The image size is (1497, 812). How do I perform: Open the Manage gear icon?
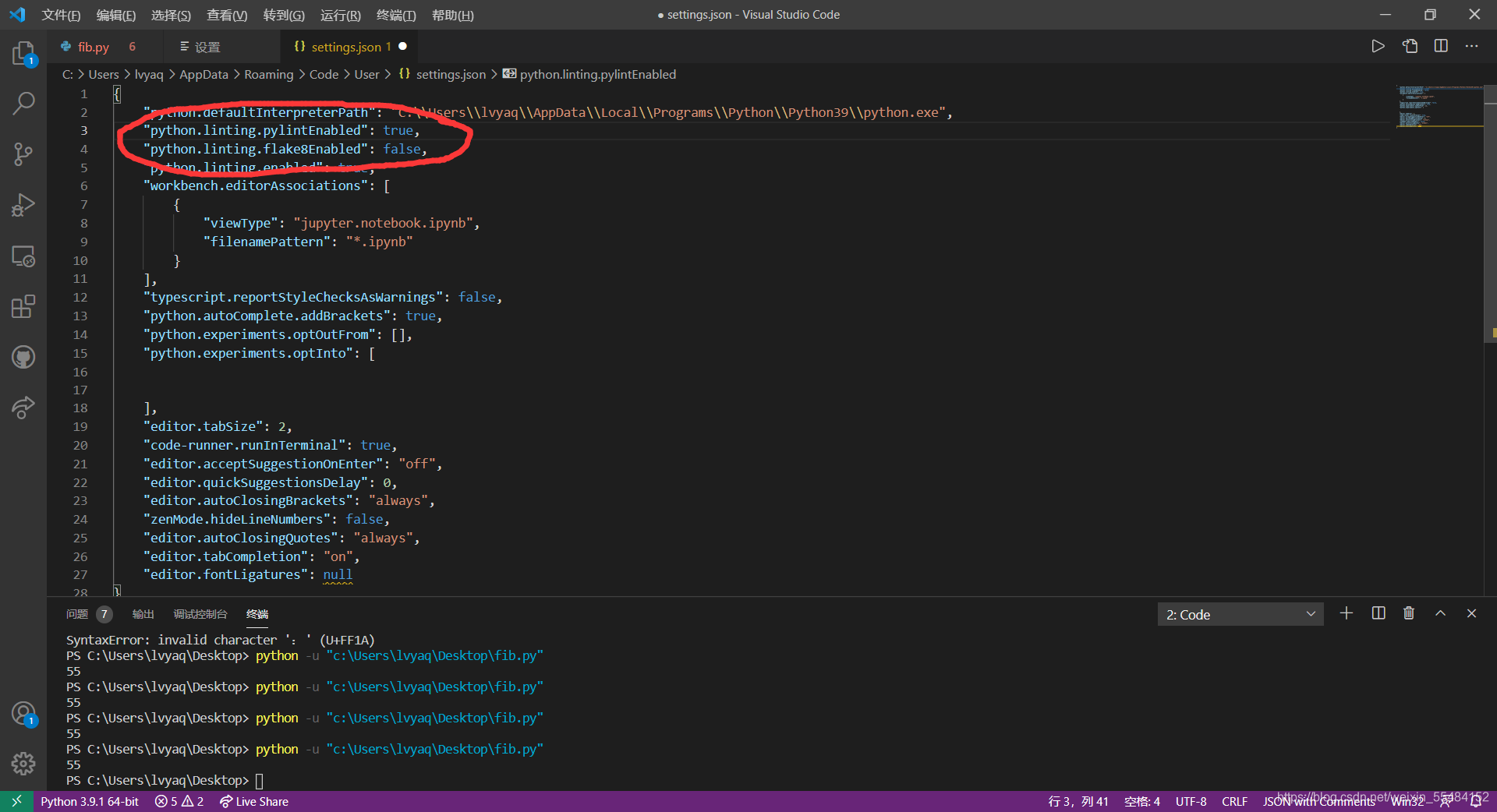pos(23,763)
